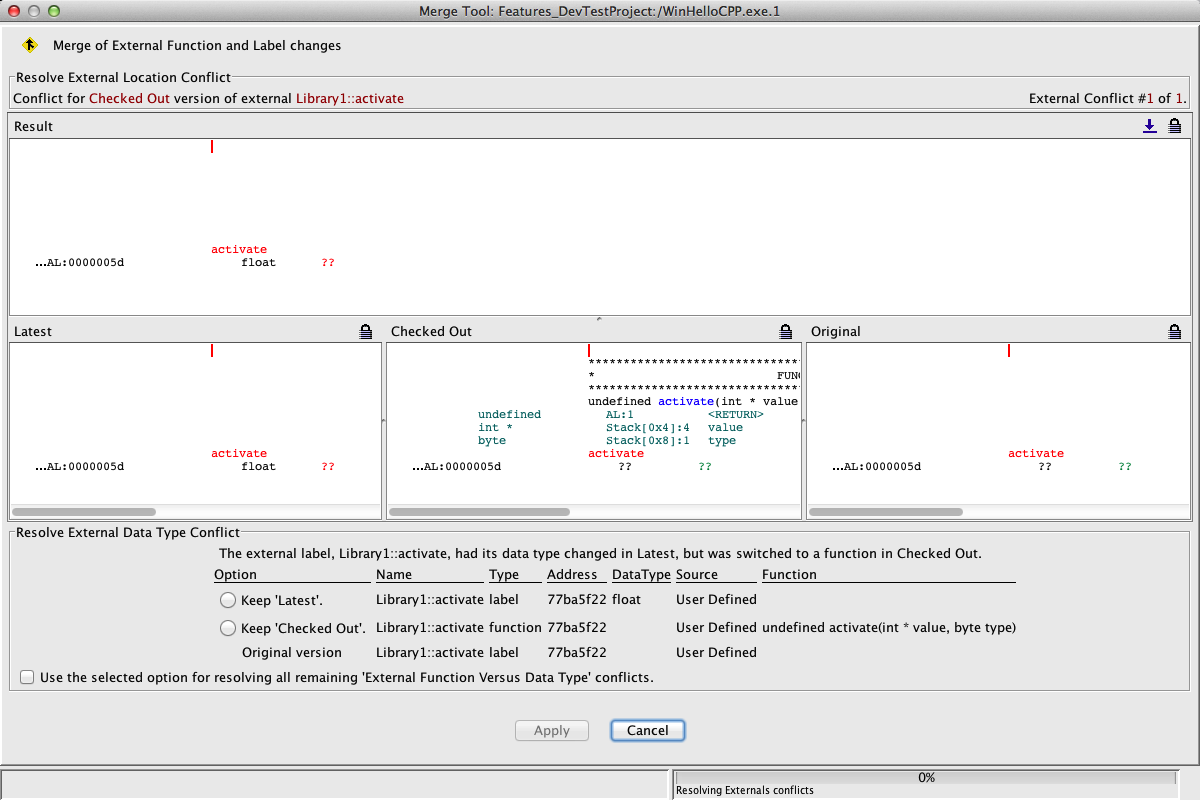The image size is (1200, 800).
Task: Click the green maximize window button
Action: 54,11
